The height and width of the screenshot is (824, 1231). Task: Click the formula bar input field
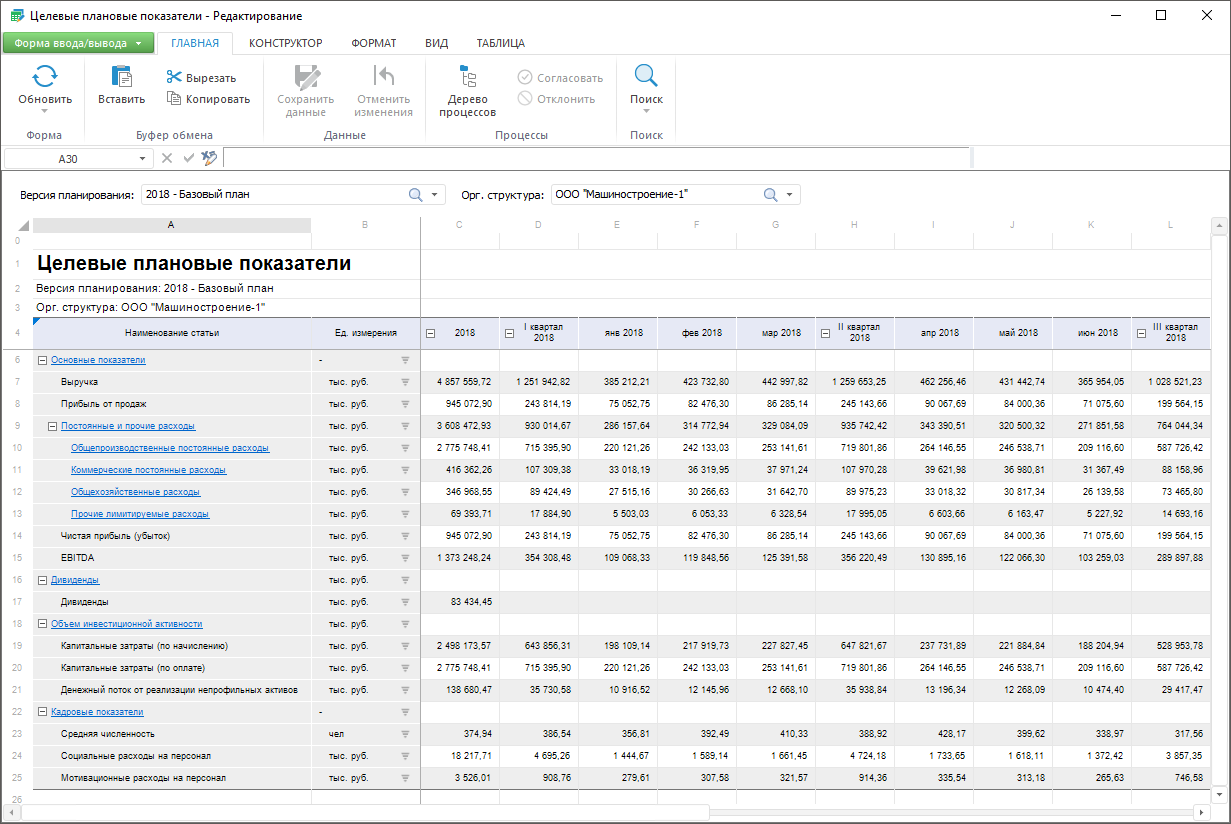[x=596, y=158]
